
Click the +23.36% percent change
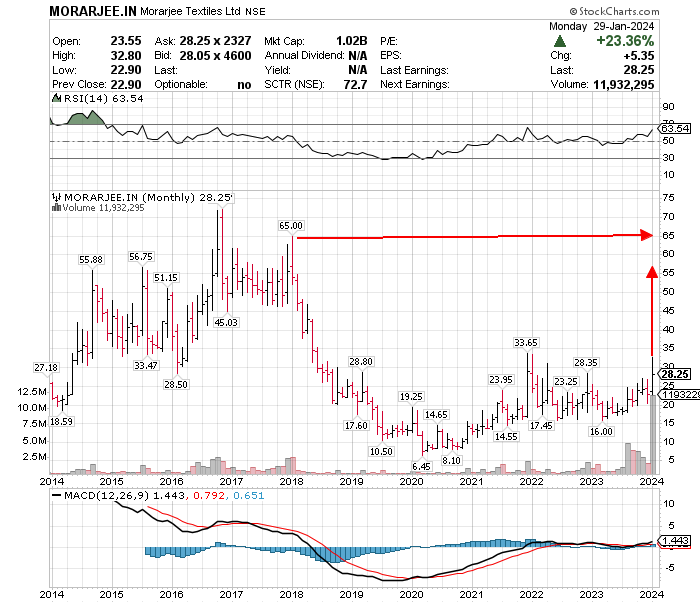point(625,41)
